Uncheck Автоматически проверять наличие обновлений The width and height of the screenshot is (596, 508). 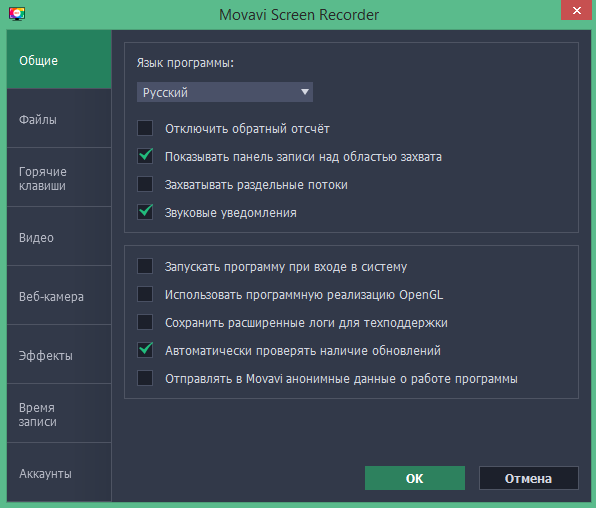pos(145,350)
